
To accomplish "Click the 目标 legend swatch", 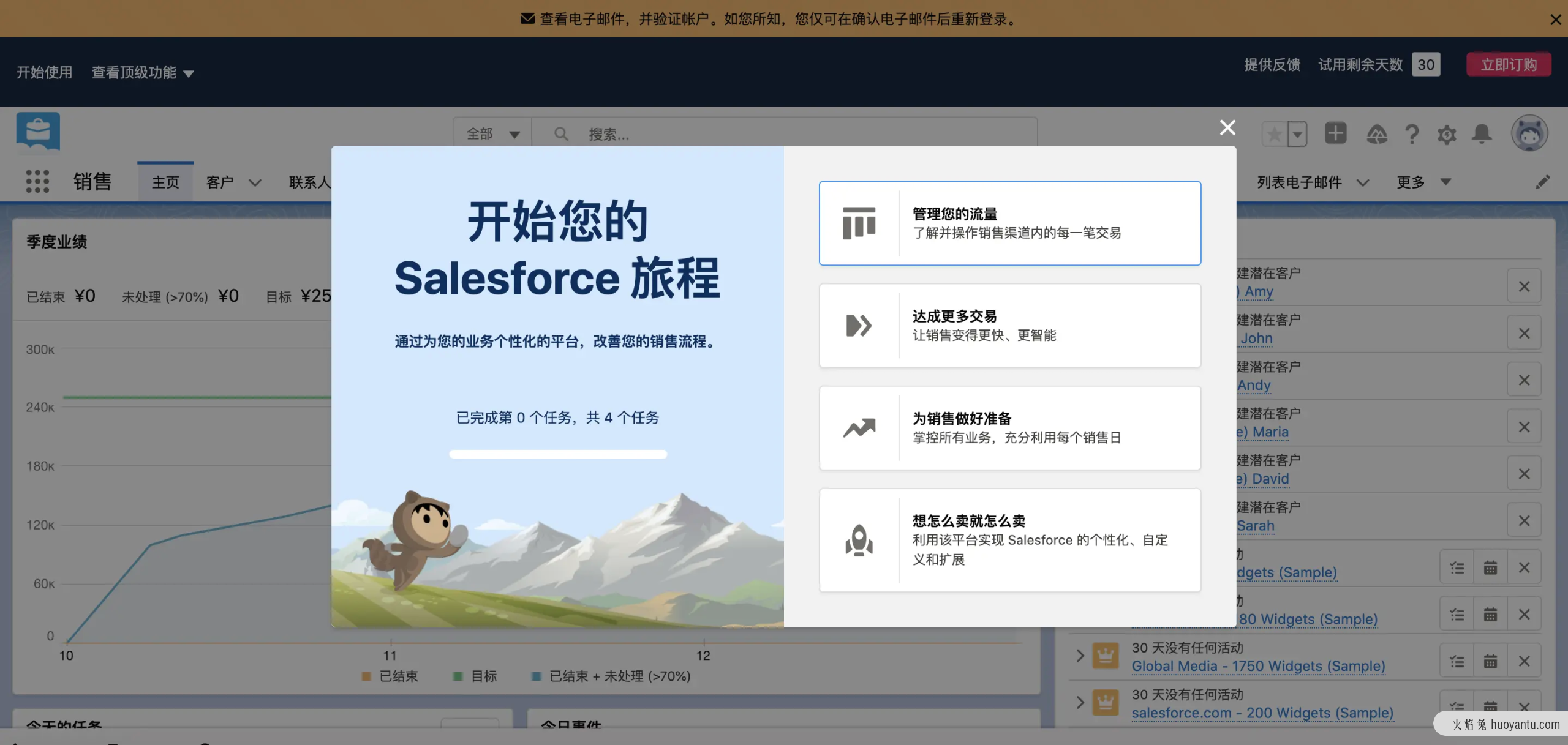I will [458, 676].
